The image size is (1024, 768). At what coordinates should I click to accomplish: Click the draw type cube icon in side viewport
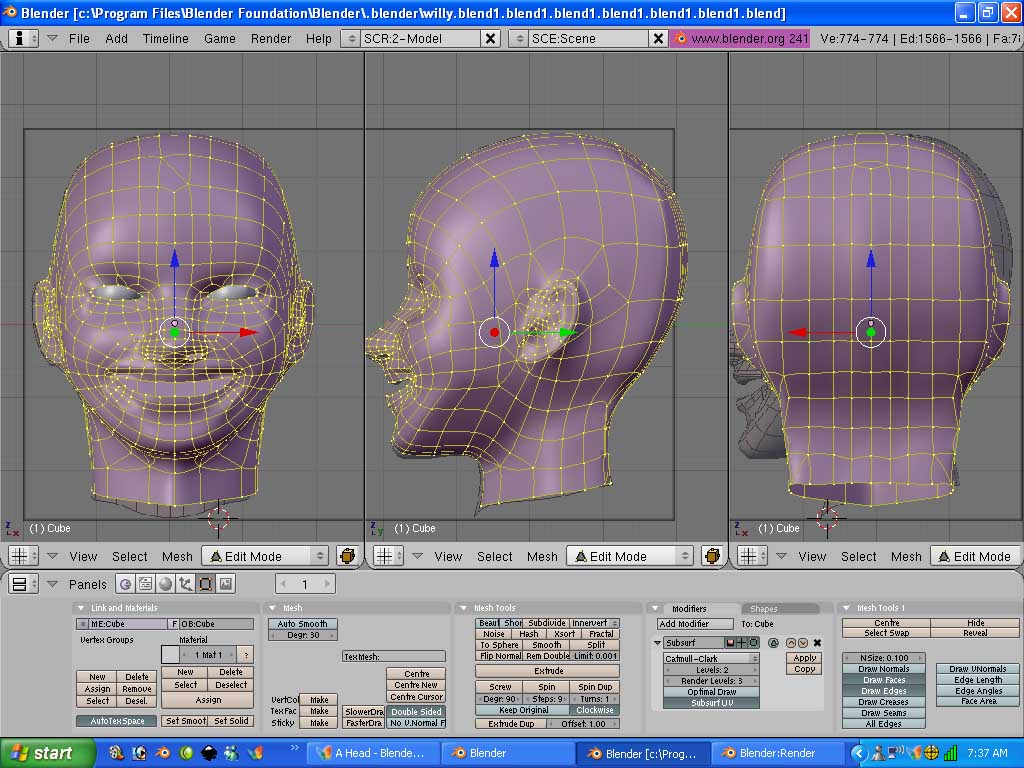[x=712, y=556]
